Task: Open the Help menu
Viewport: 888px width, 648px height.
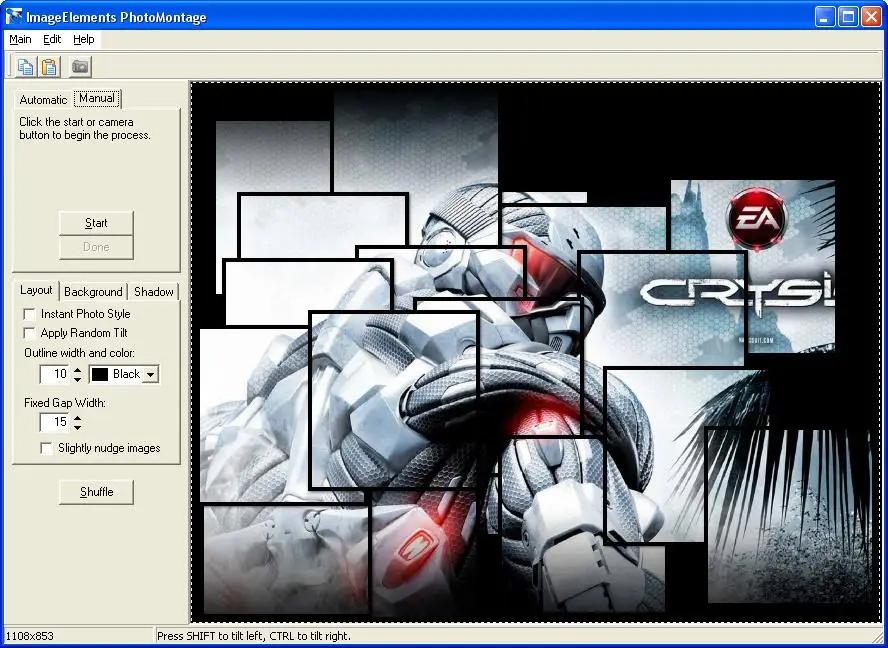Action: (84, 39)
